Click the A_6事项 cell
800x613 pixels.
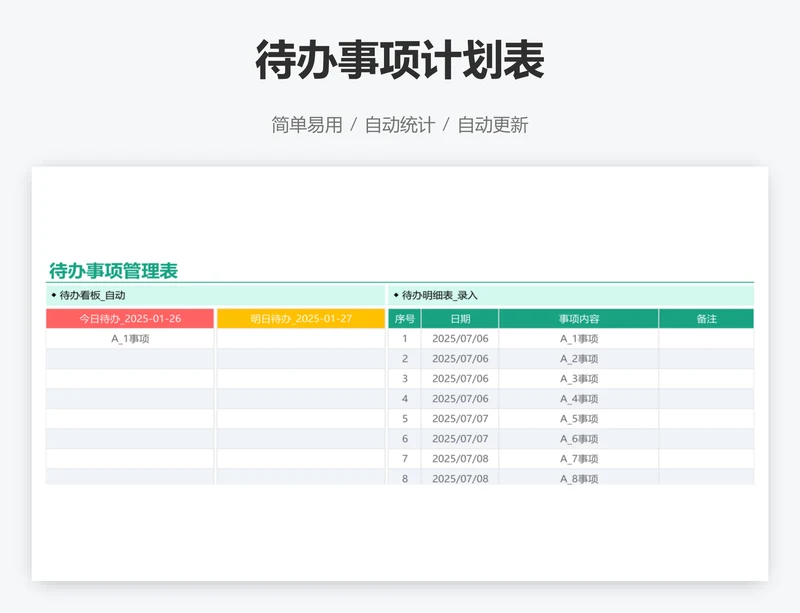coord(579,438)
